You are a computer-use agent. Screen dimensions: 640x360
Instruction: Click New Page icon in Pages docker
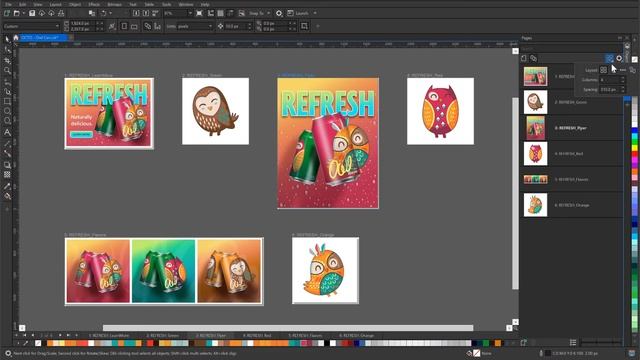524,58
